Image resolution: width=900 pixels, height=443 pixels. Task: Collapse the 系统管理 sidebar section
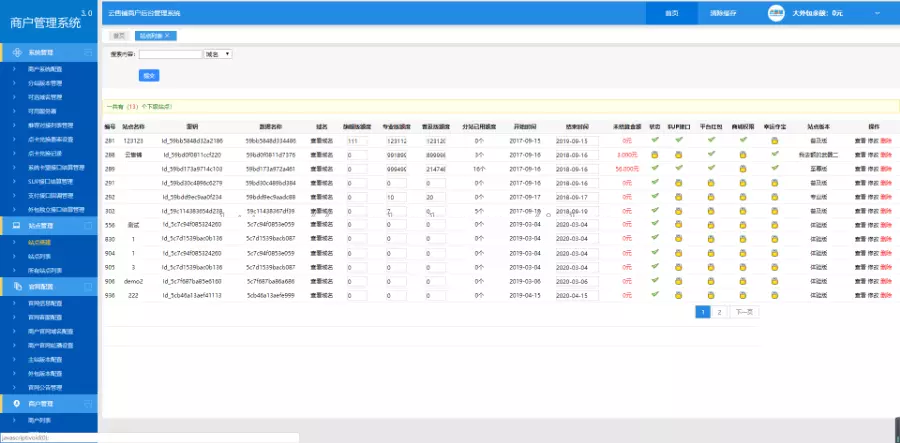point(88,52)
